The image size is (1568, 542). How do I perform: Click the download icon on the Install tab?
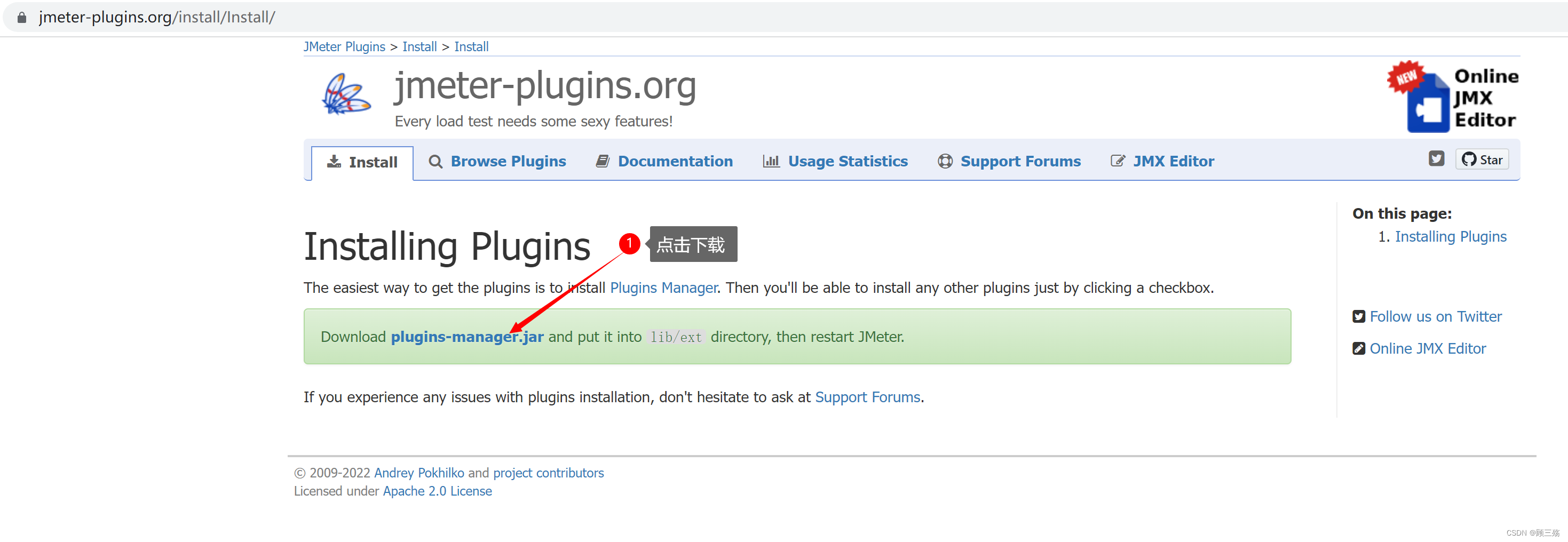pyautogui.click(x=334, y=162)
